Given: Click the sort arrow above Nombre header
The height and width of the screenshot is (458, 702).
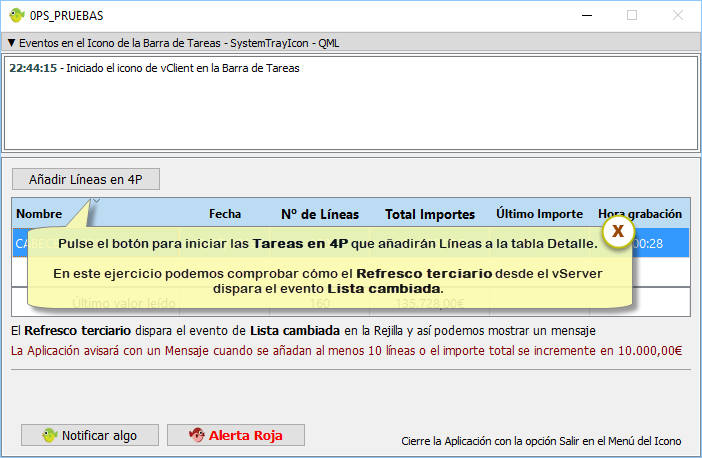Looking at the screenshot, I should pyautogui.click(x=96, y=201).
